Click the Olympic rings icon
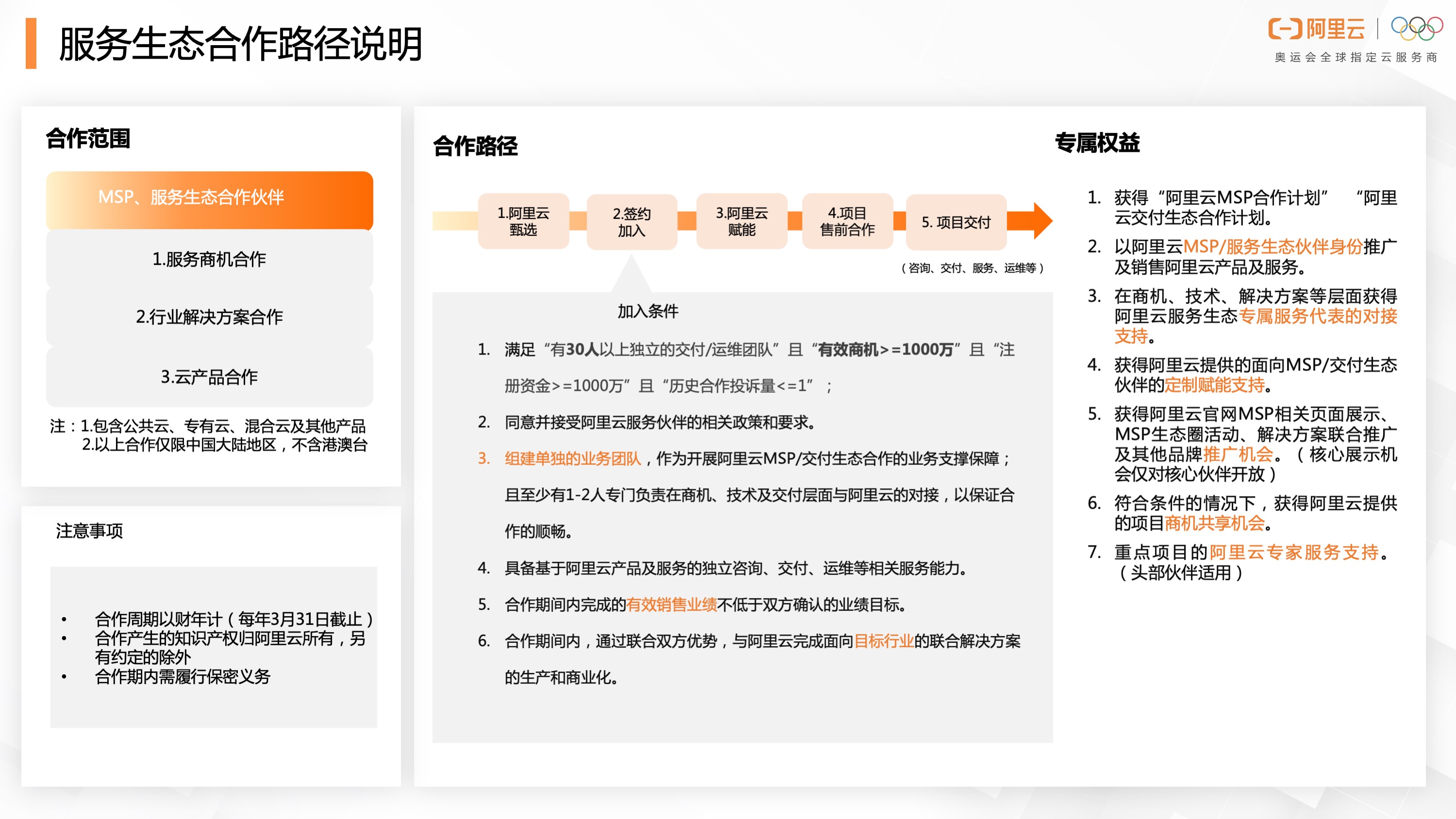Viewport: 1456px width, 819px height. 1417,28
